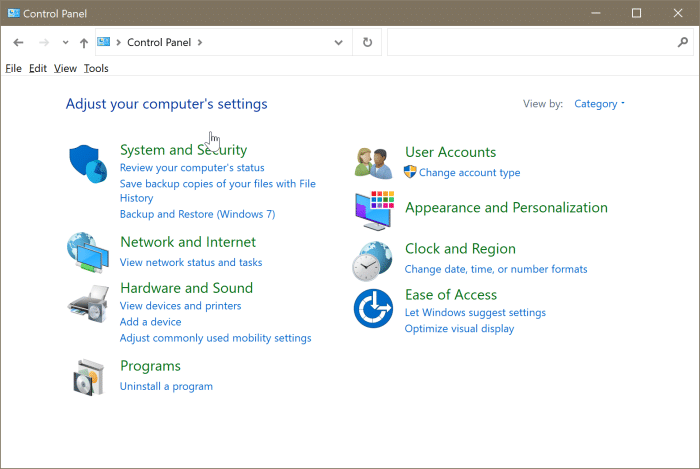Minimize the Control Panel window
The height and width of the screenshot is (469, 700).
point(596,13)
